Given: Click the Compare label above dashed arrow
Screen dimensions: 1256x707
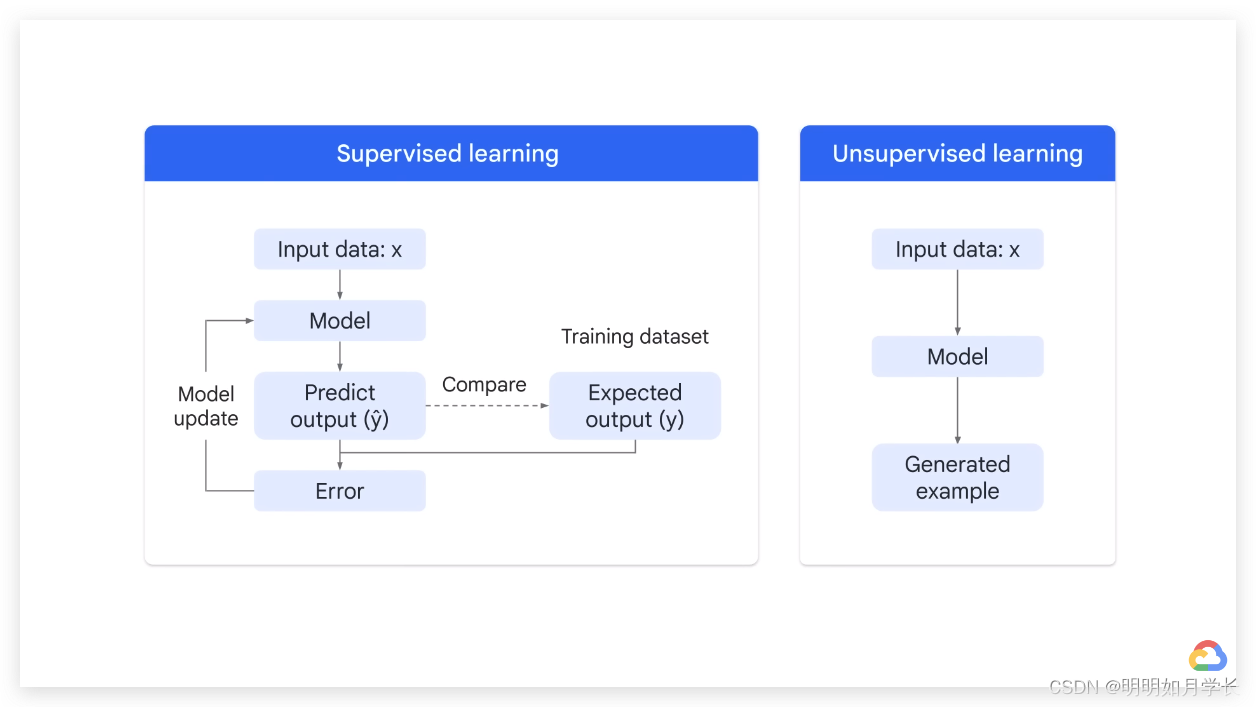Looking at the screenshot, I should tap(484, 385).
